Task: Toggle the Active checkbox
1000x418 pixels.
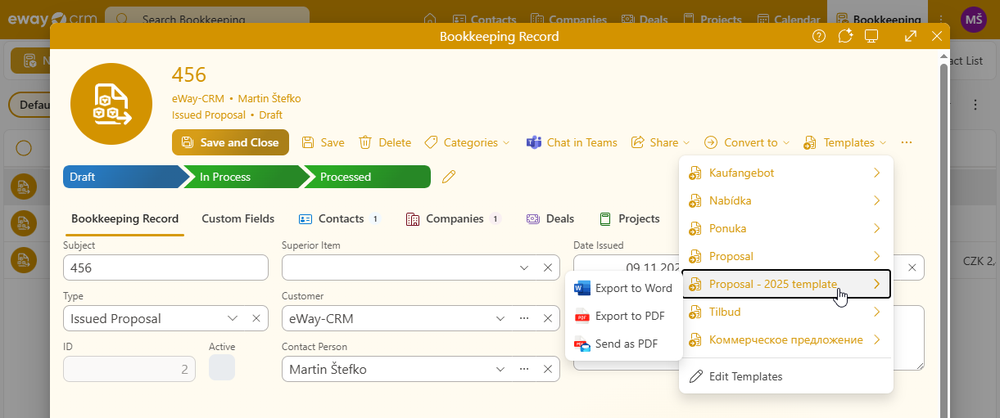Action: coord(222,368)
